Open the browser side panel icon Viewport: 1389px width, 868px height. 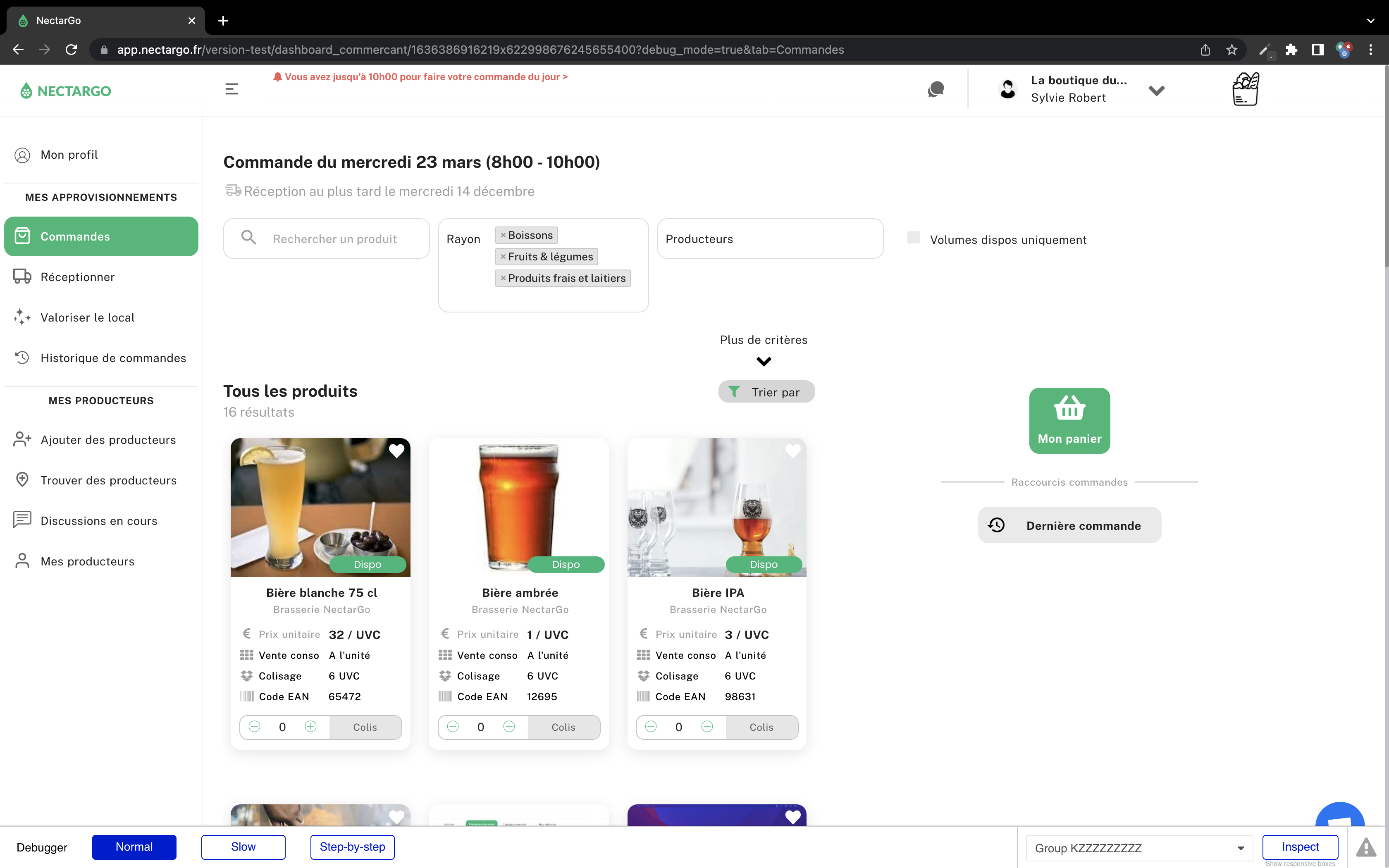point(1318,50)
